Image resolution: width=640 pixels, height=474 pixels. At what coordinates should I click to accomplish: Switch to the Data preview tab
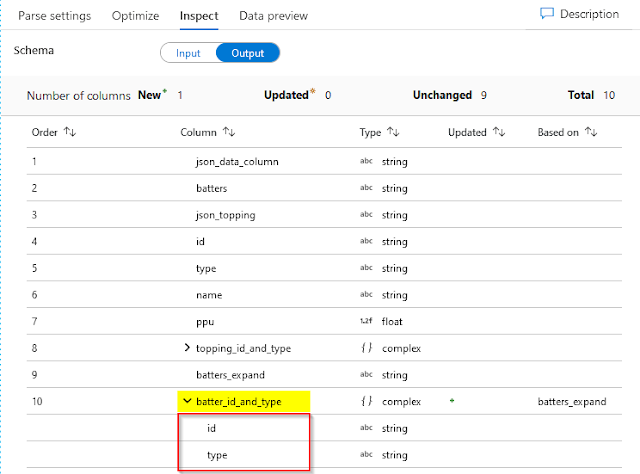[x=273, y=16]
